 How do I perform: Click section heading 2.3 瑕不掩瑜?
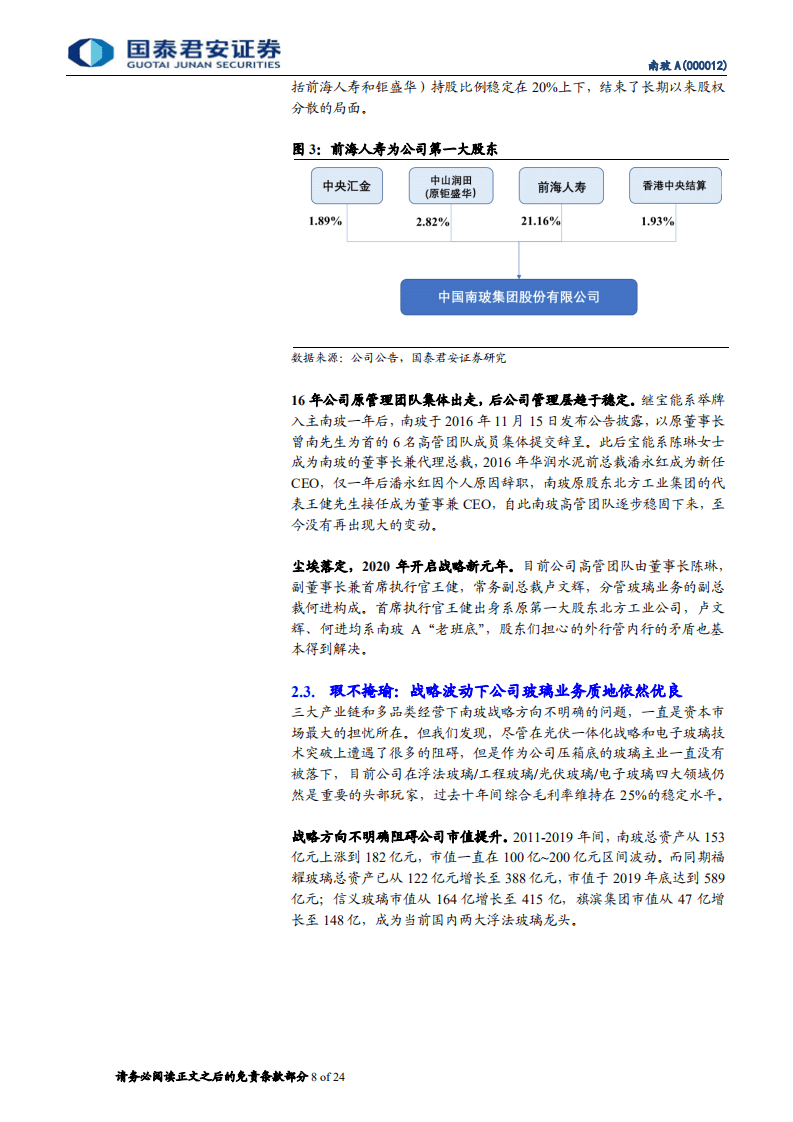tap(487, 691)
